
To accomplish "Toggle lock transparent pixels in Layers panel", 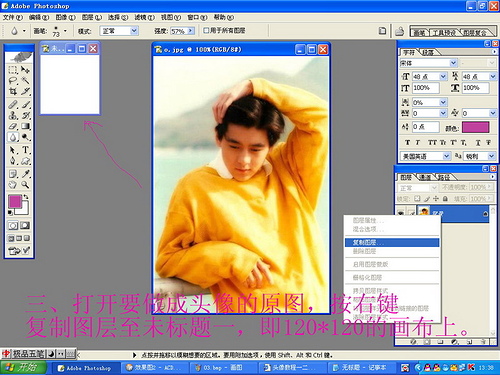I will [x=417, y=199].
